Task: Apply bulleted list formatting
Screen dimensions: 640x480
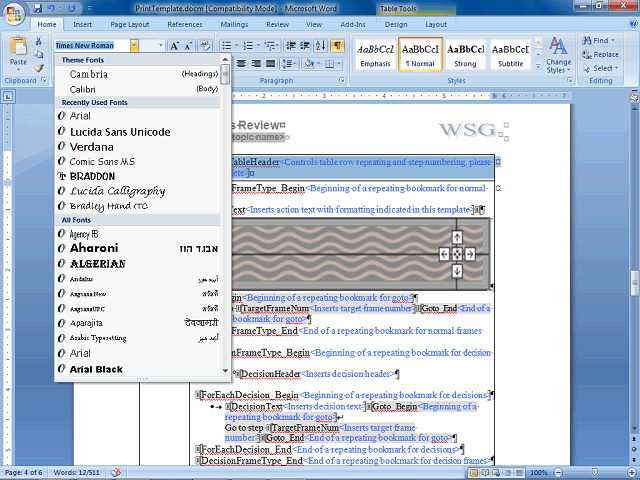Action: click(229, 45)
